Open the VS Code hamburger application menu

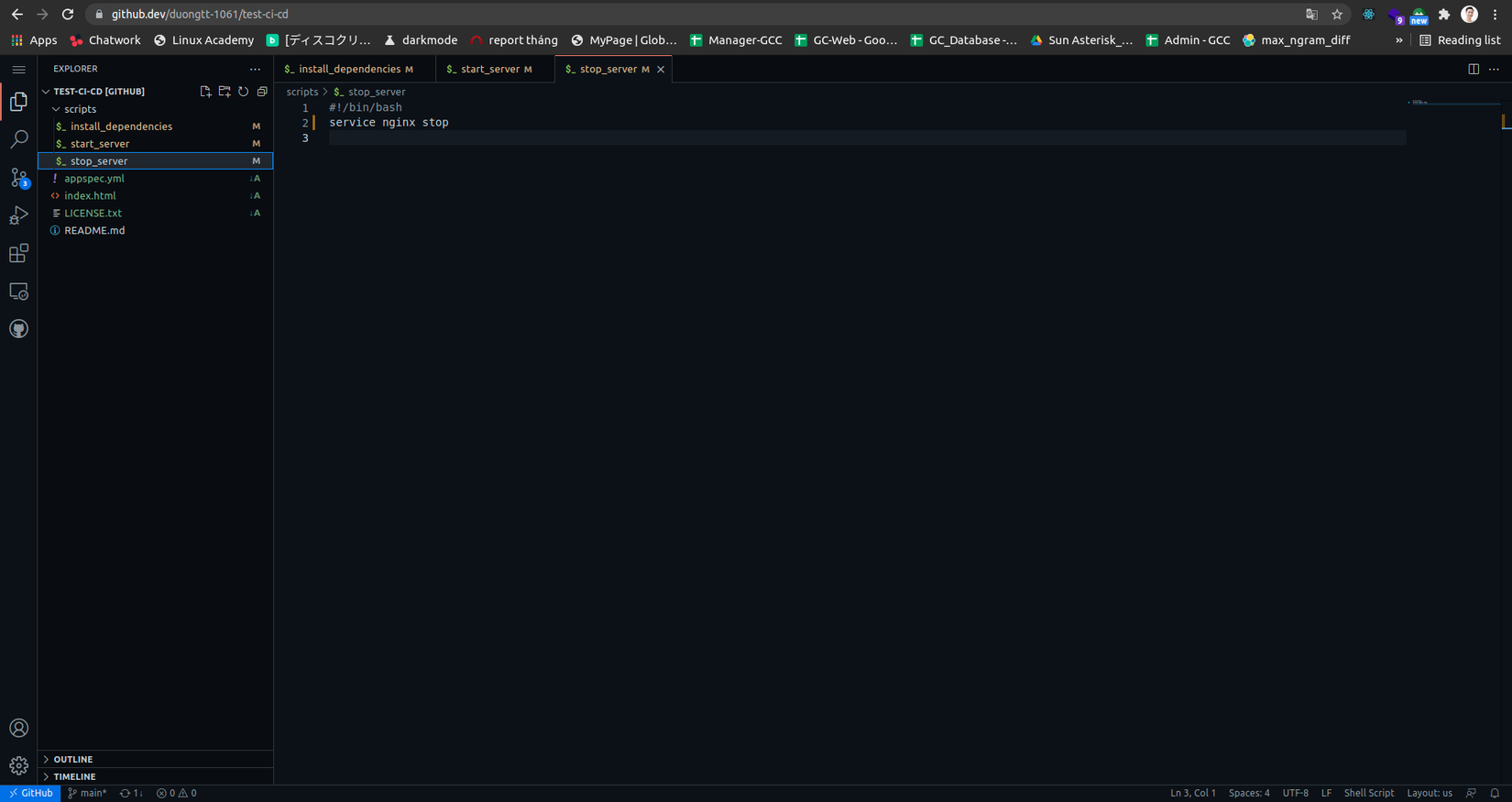tap(18, 70)
